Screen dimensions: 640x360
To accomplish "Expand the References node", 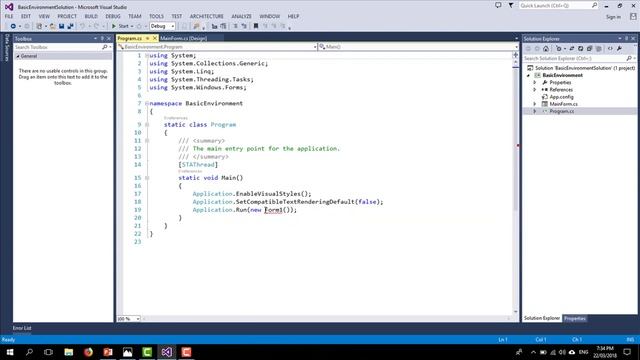I will [535, 90].
